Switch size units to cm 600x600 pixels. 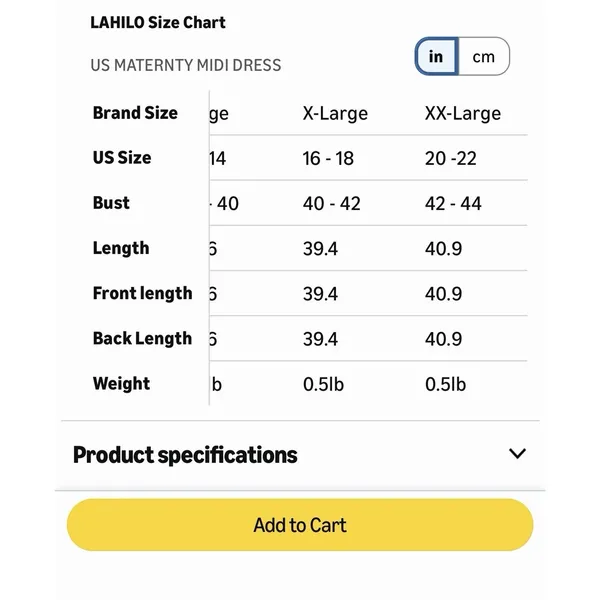(484, 56)
